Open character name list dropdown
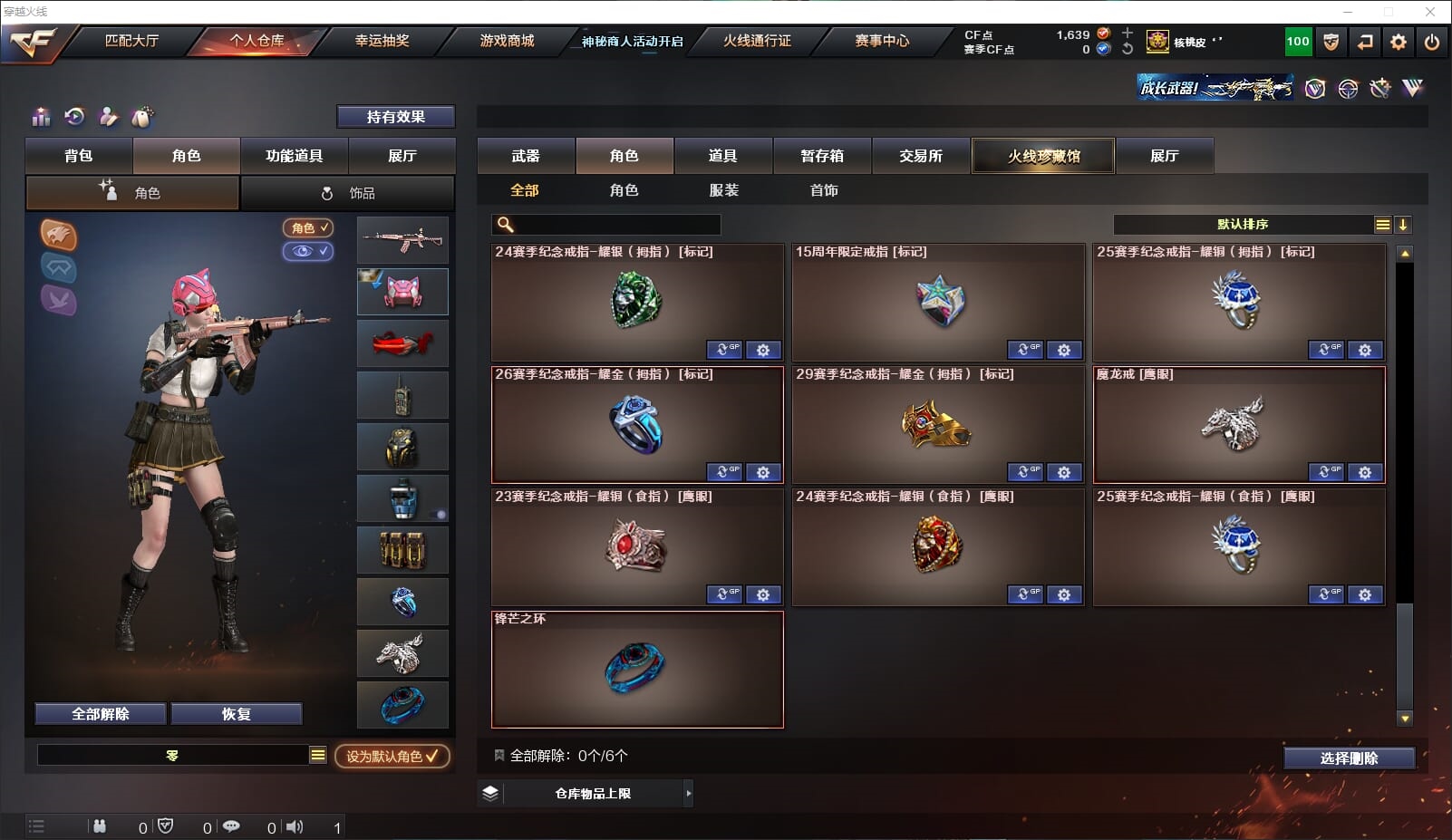 (x=318, y=755)
